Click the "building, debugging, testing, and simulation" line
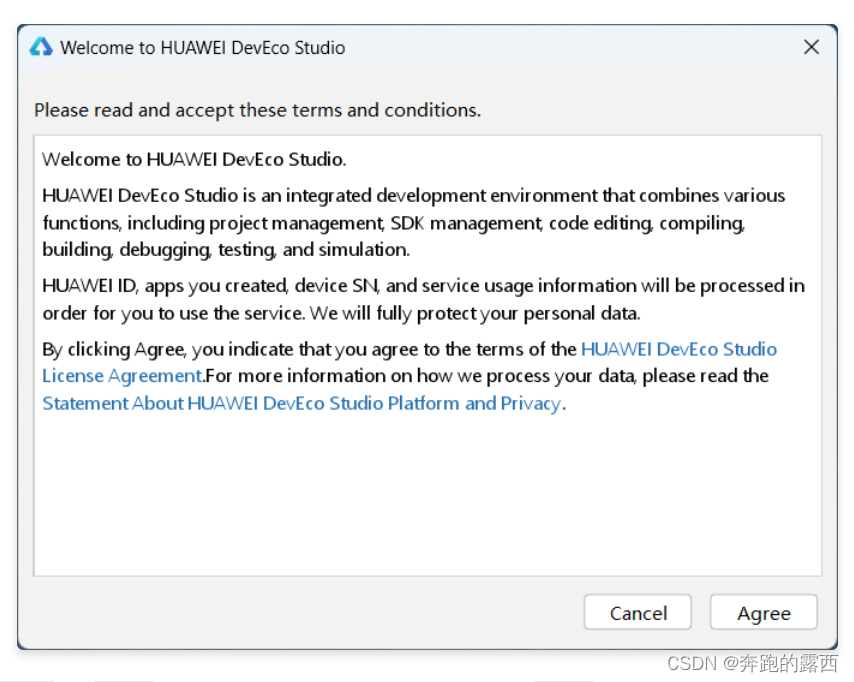Screen dimensions: 854x682 pos(225,250)
